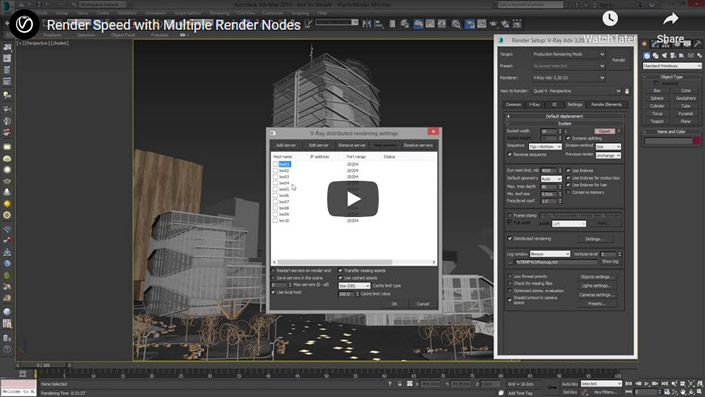The width and height of the screenshot is (705, 397).
Task: Toggle Transfer missing assets checkbox
Action: [340, 271]
